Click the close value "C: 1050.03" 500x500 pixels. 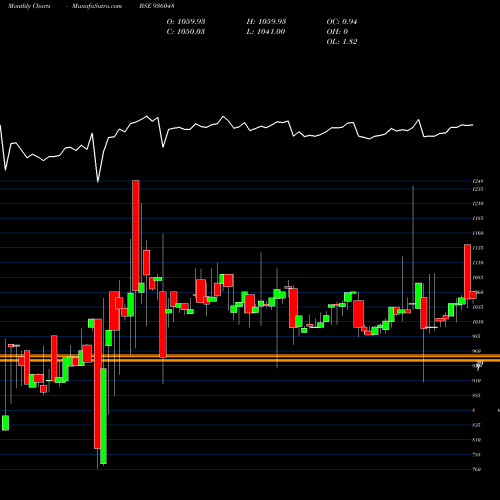tap(186, 32)
